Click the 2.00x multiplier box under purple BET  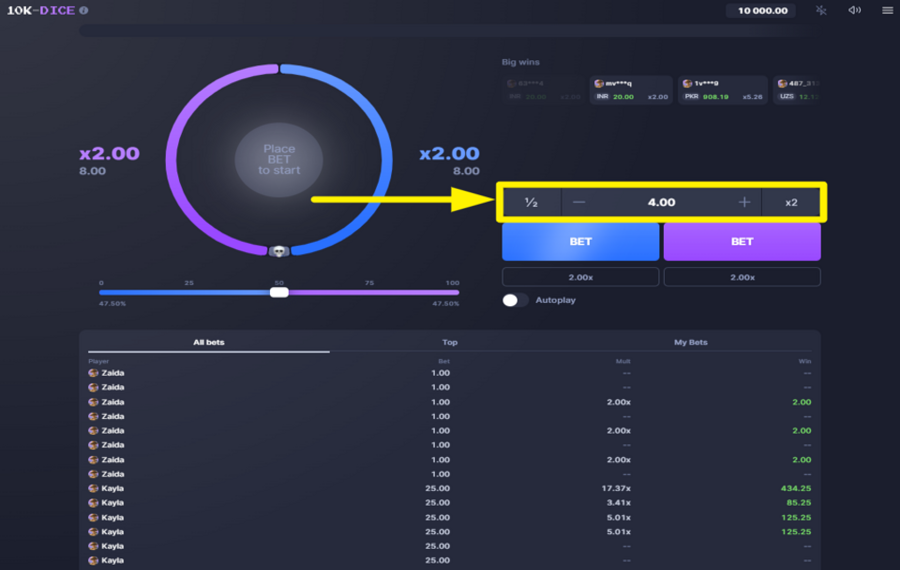click(742, 277)
